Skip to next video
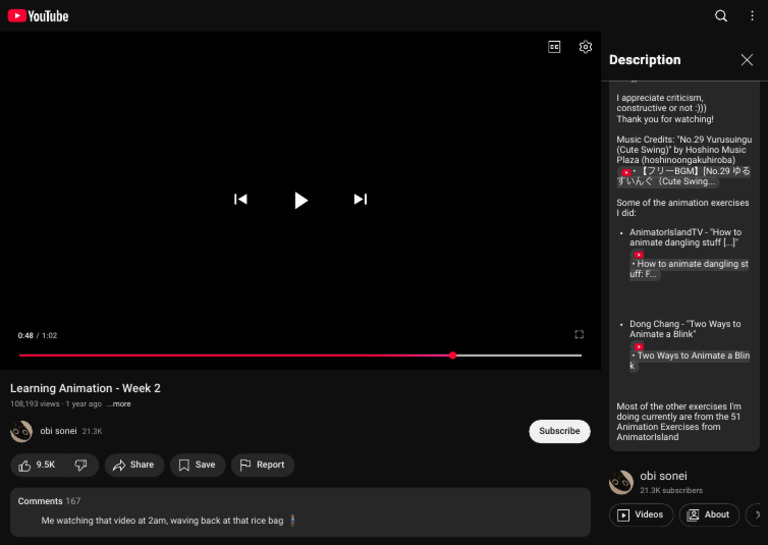768x545 pixels. (360, 199)
